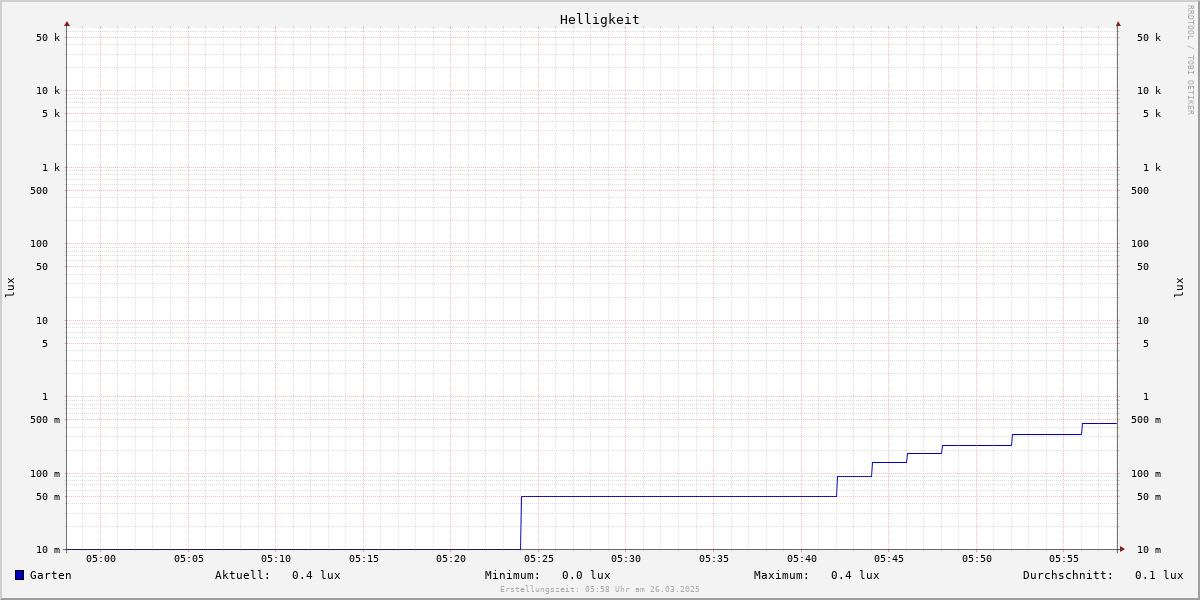Click the Minimum 0.0 lux value

click(x=586, y=575)
